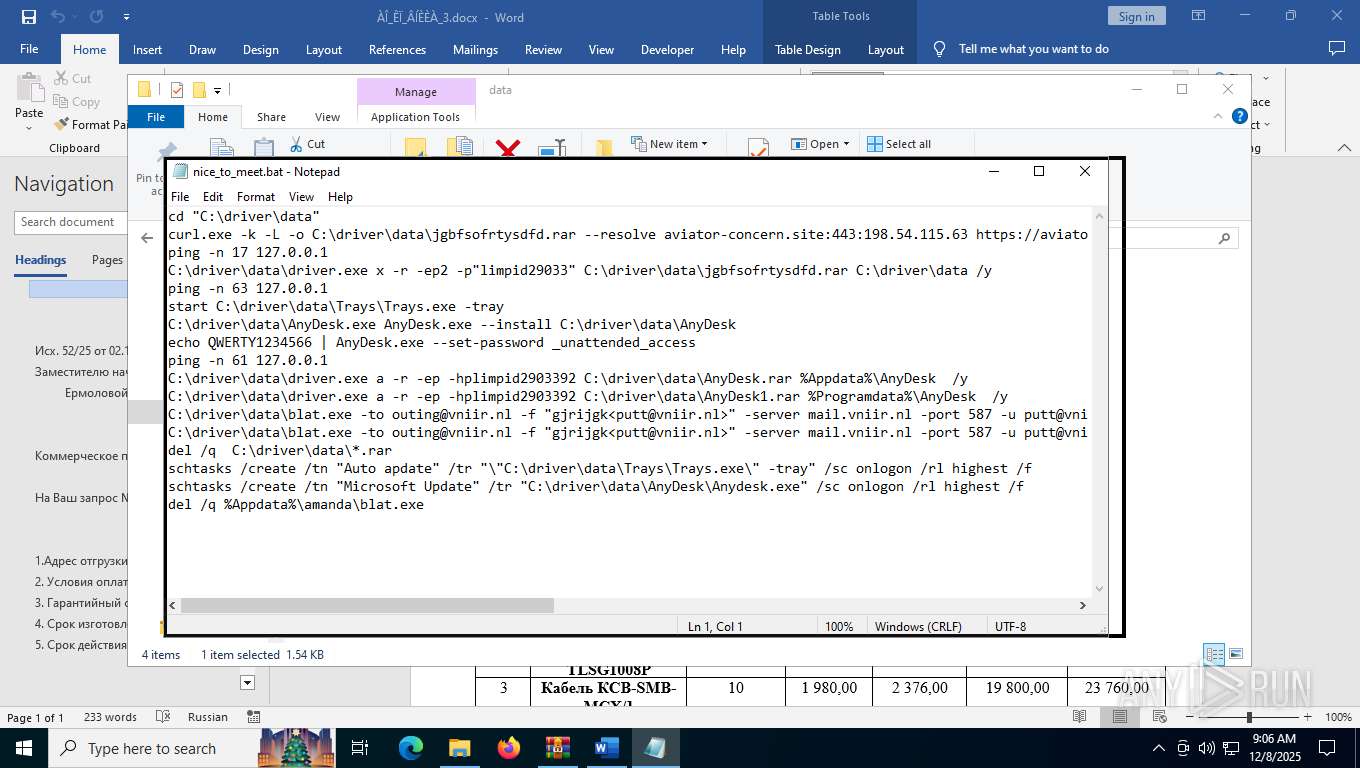This screenshot has width=1360, height=768.
Task: Open the Comments pane icon in Word
Action: point(1336,48)
